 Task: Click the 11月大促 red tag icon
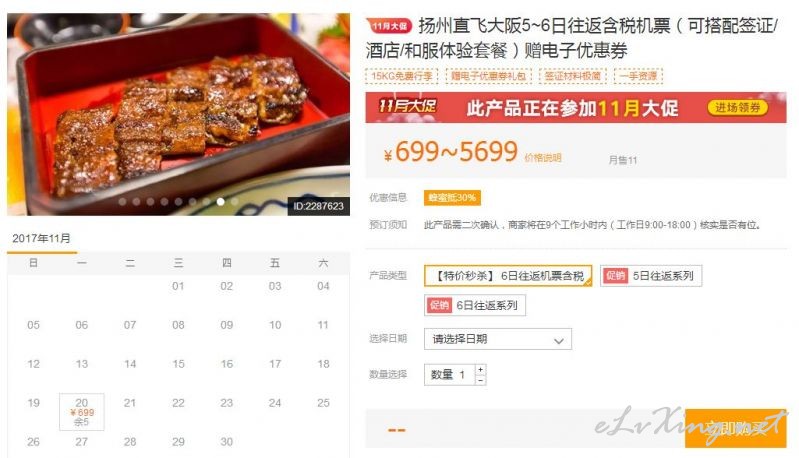389,25
